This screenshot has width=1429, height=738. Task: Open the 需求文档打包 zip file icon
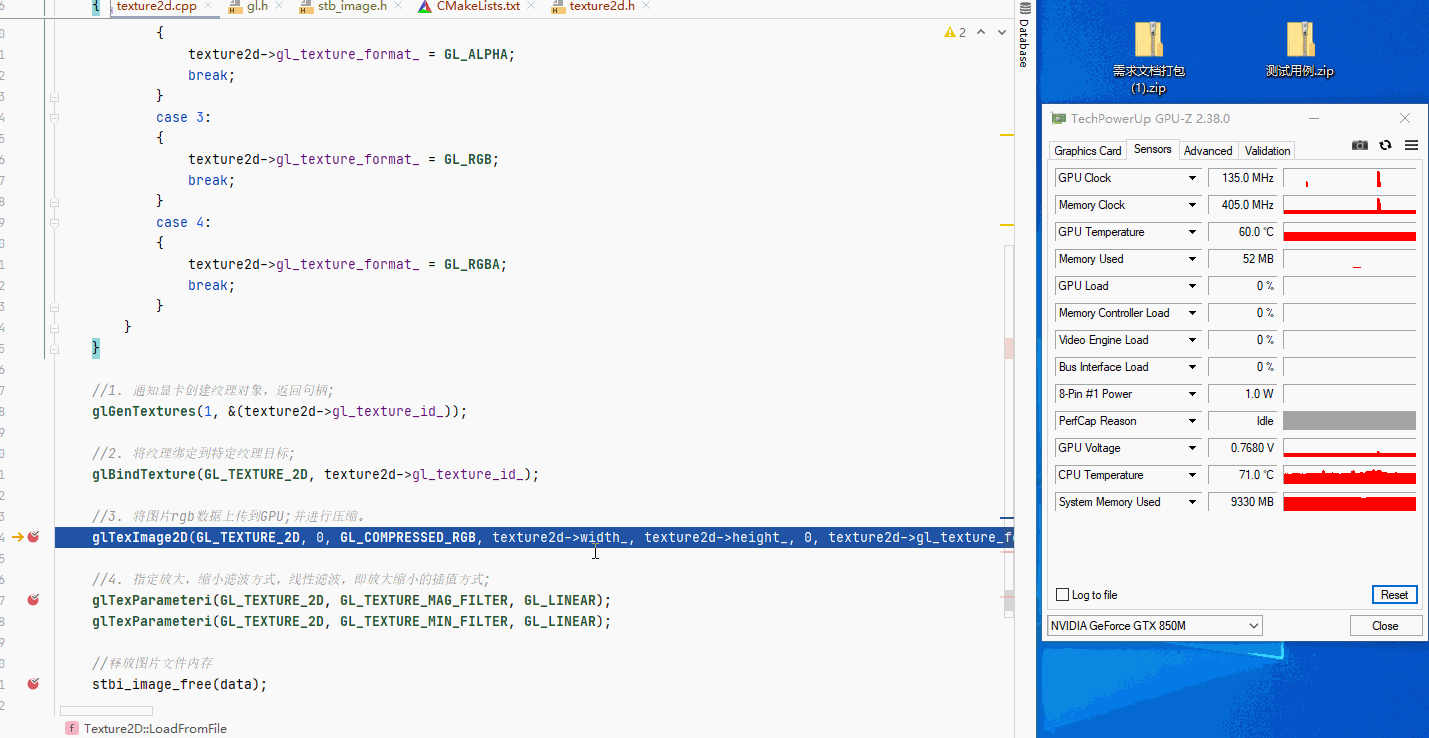point(1148,40)
